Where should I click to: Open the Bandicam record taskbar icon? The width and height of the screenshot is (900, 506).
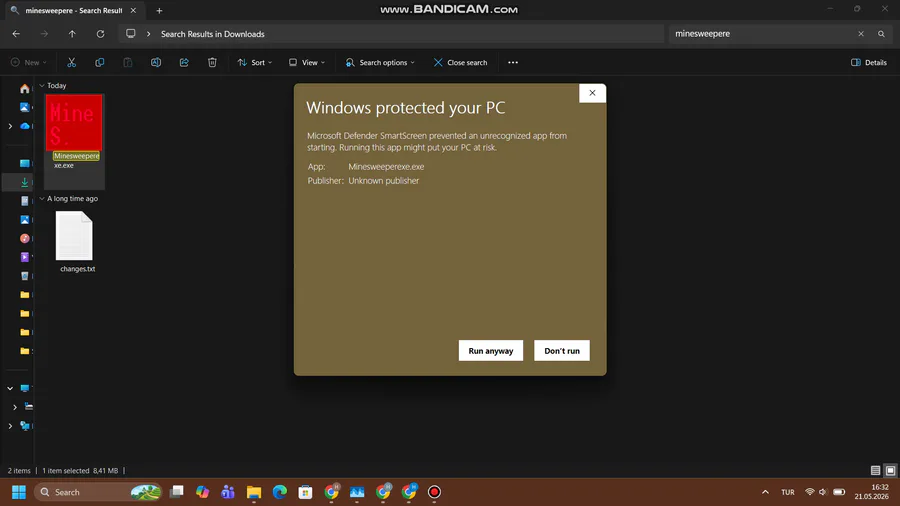[x=435, y=492]
